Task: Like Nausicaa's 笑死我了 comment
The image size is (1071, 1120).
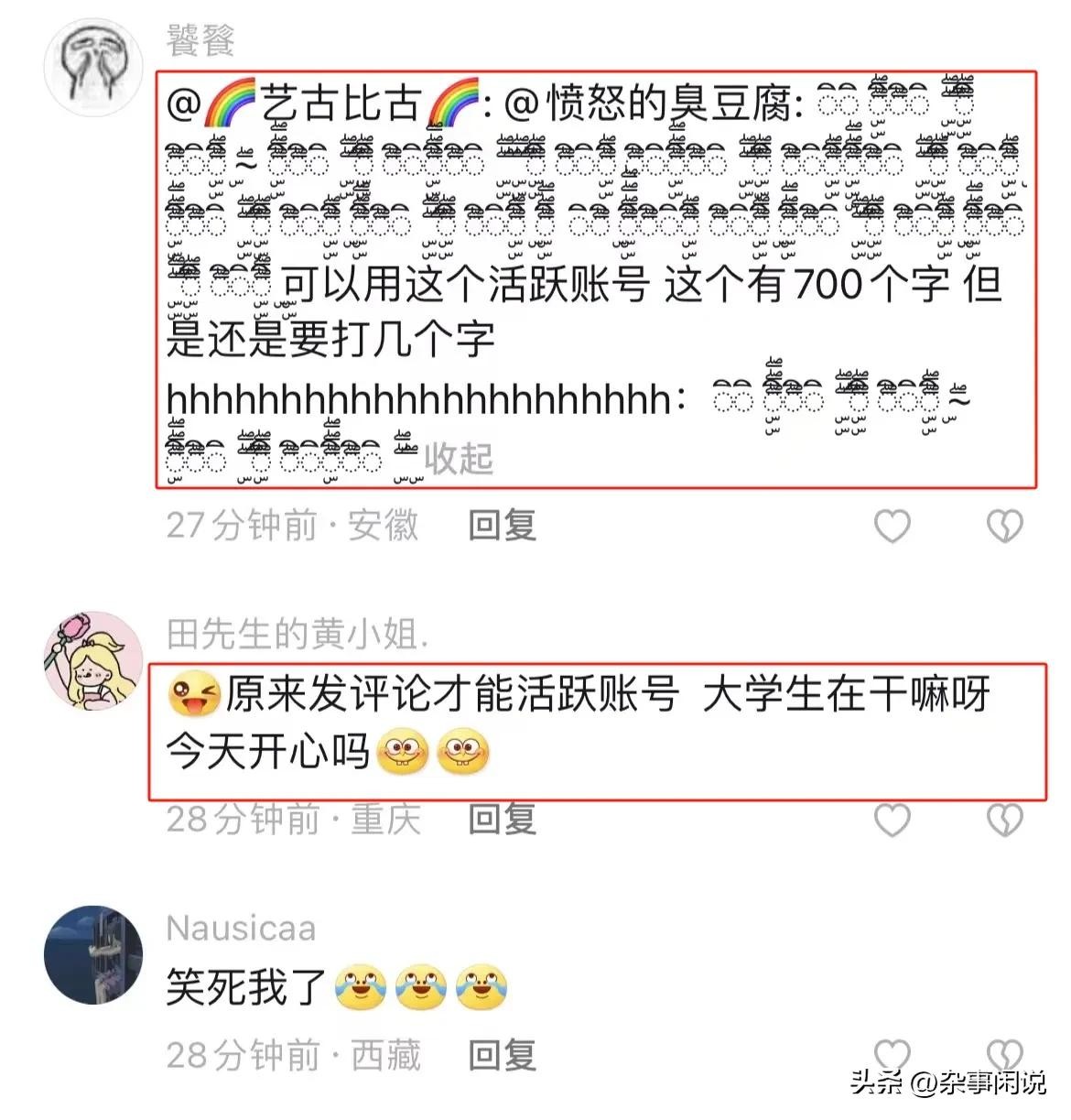Action: [892, 1055]
